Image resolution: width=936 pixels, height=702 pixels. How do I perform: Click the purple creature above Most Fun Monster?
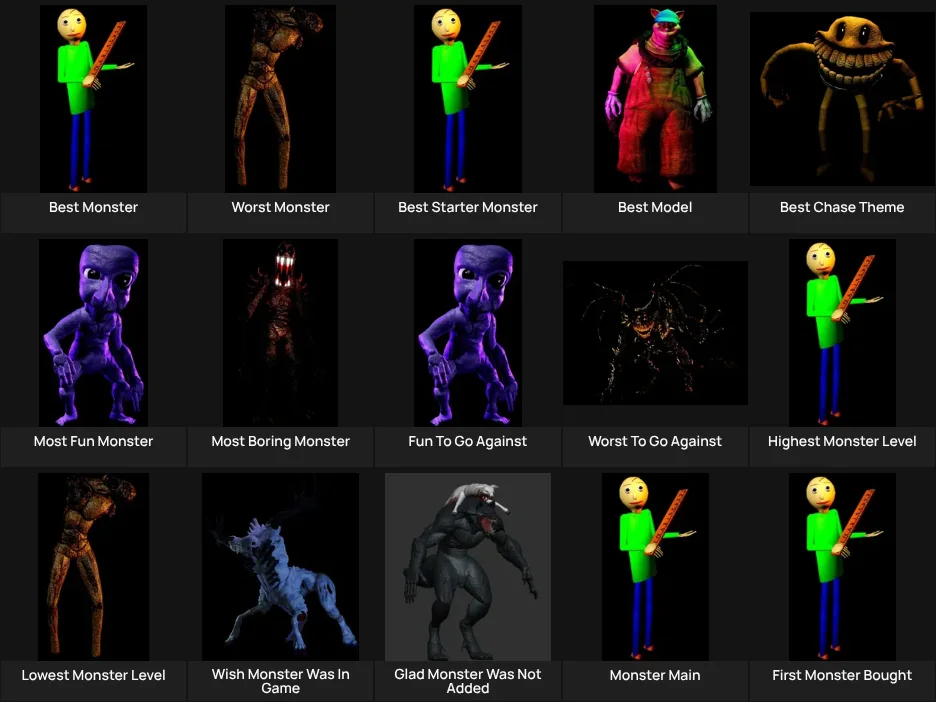click(93, 332)
